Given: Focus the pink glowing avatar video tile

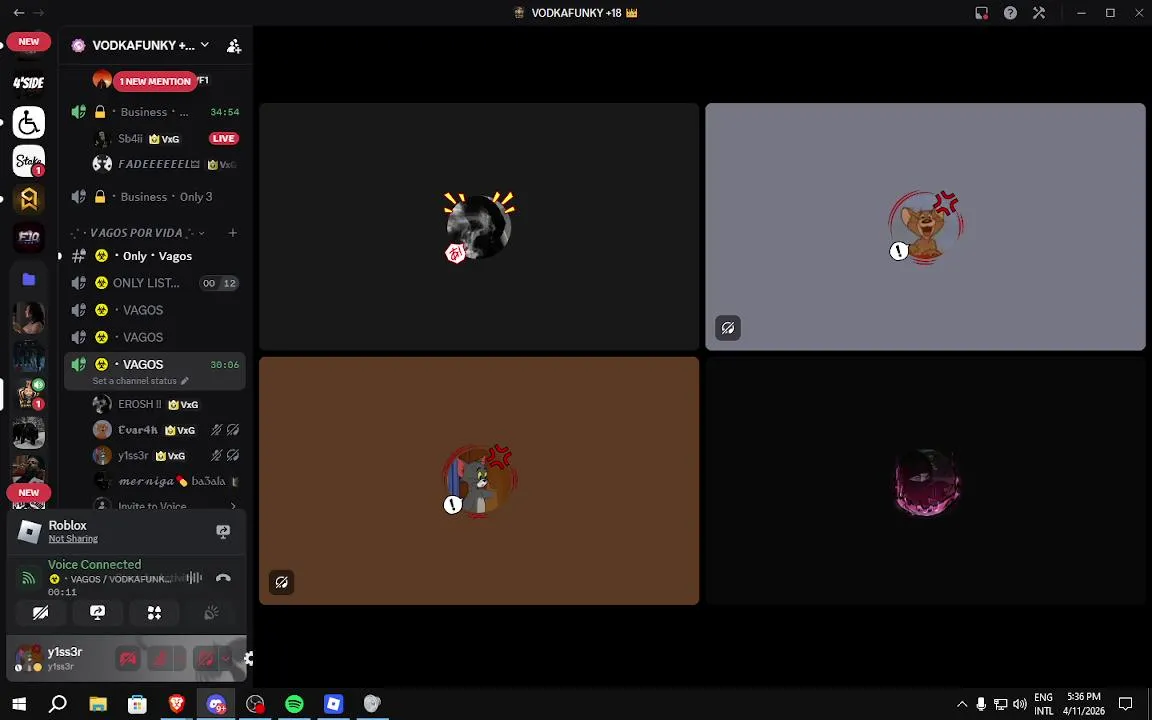Looking at the screenshot, I should [925, 480].
